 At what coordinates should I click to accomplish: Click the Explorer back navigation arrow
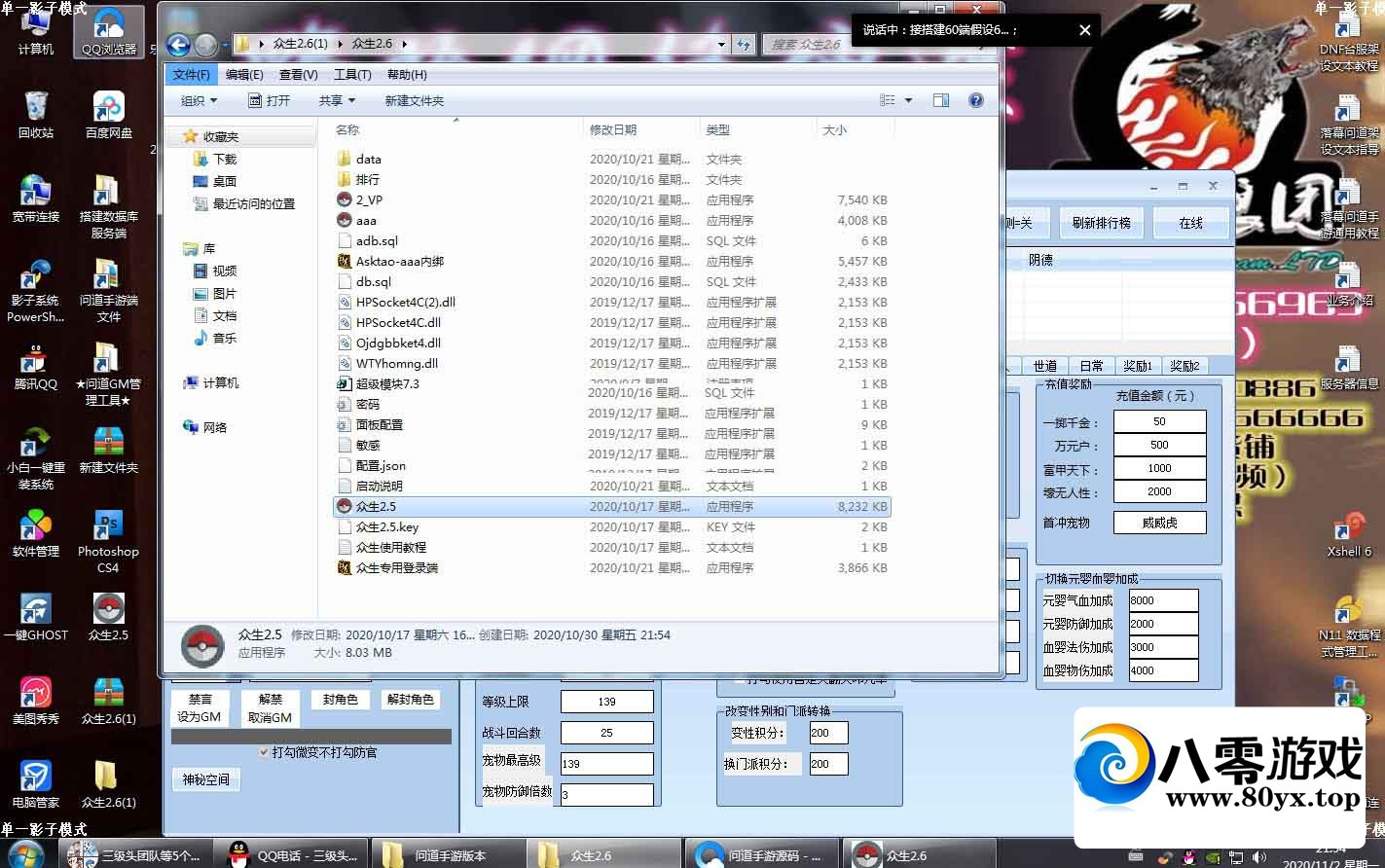point(178,44)
